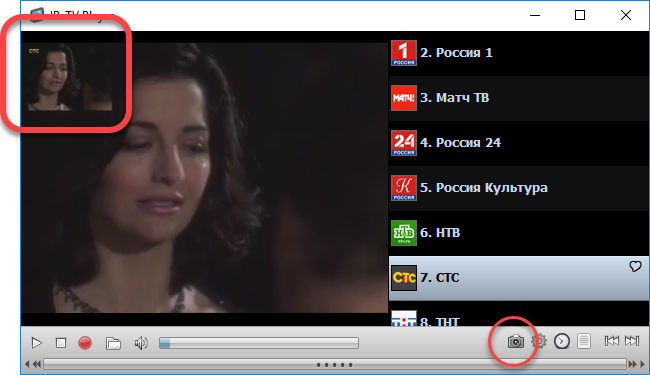This screenshot has width=650, height=375.
Task: Select channel 5. Россия Культура
Action: pos(519,188)
